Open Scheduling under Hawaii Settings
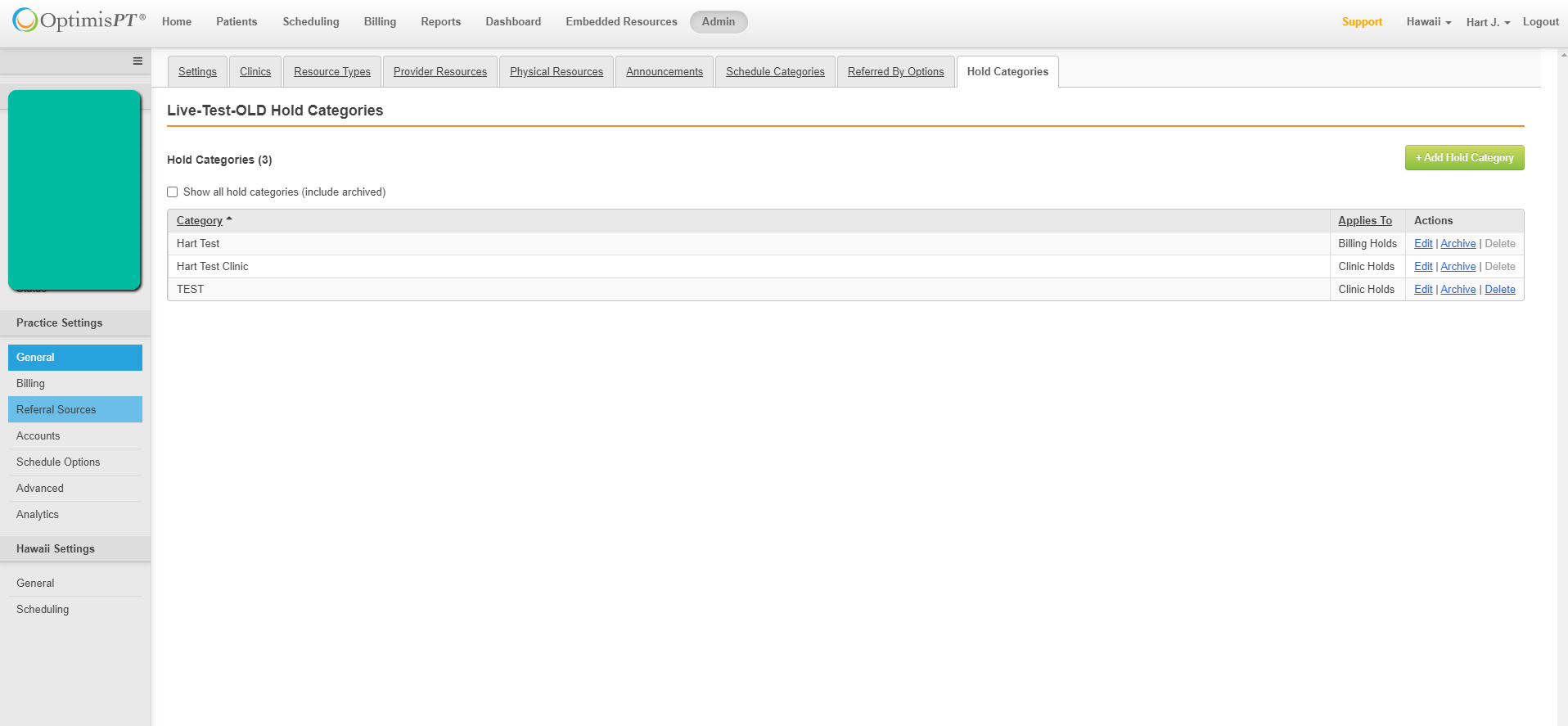This screenshot has height=726, width=1568. (43, 610)
